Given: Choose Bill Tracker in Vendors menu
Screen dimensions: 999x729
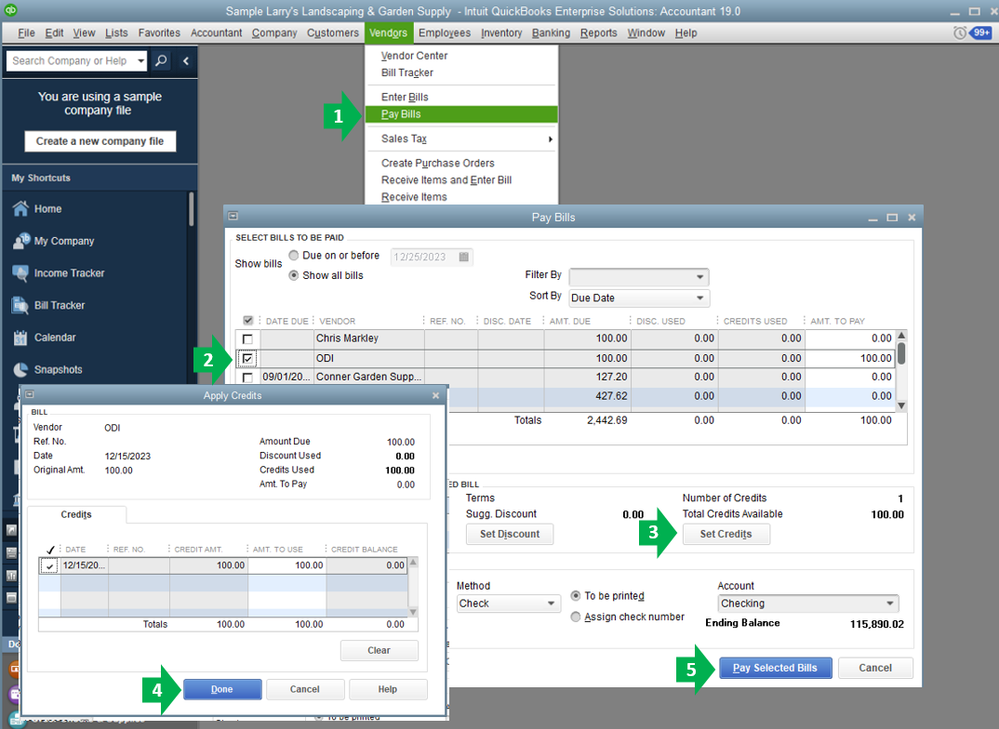Looking at the screenshot, I should [407, 73].
